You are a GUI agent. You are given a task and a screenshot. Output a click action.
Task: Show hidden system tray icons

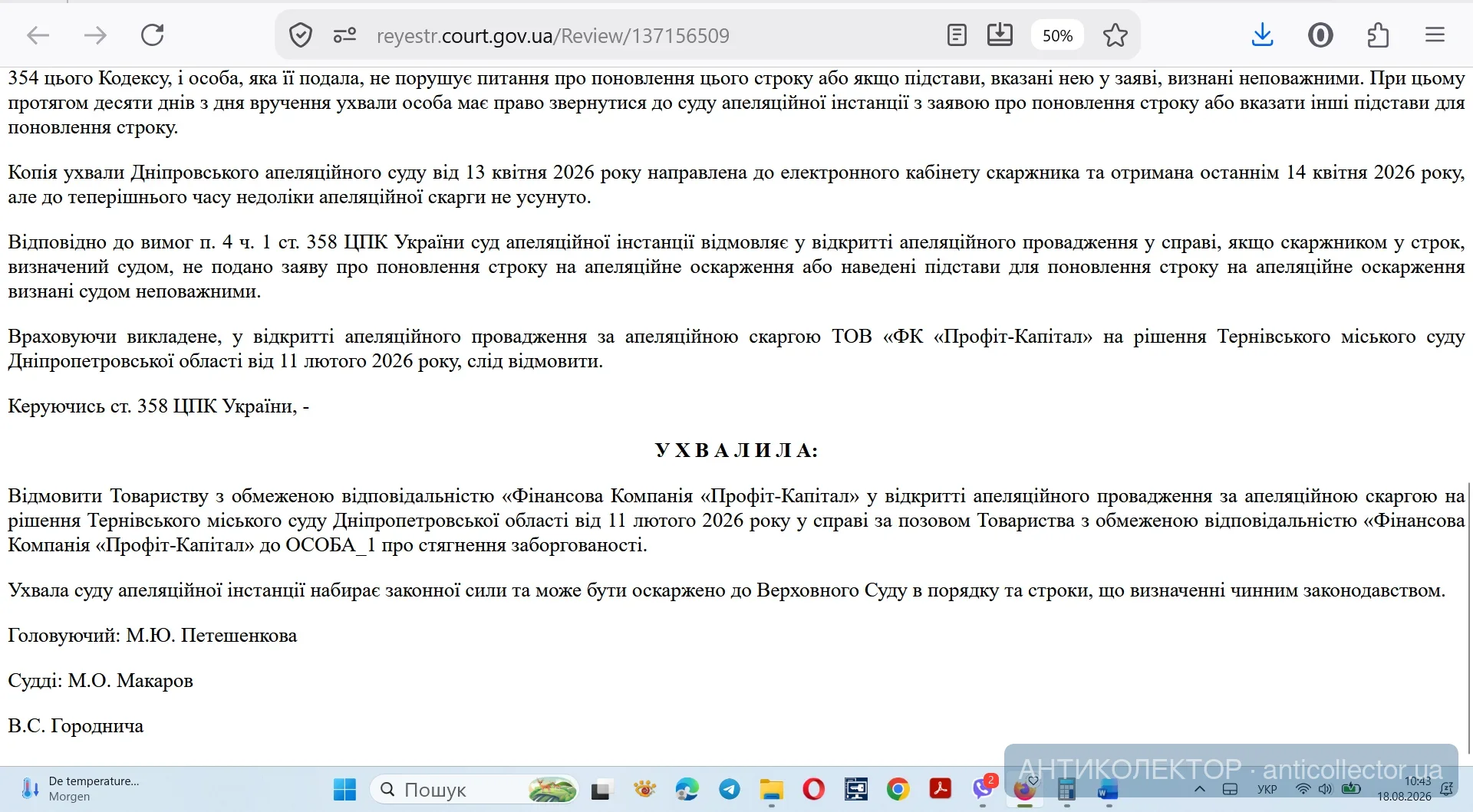[x=1200, y=789]
